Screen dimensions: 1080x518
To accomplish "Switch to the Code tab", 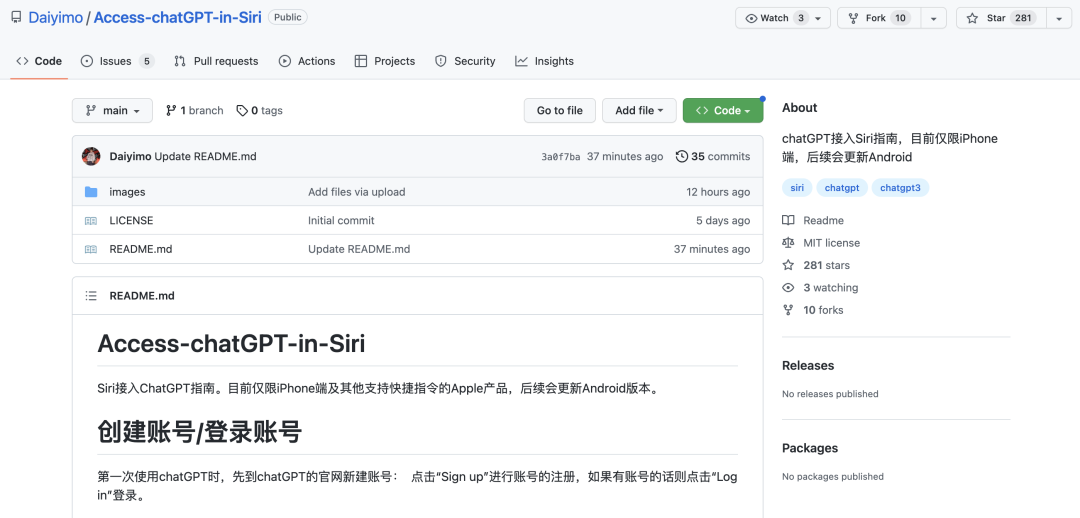I will (x=39, y=61).
